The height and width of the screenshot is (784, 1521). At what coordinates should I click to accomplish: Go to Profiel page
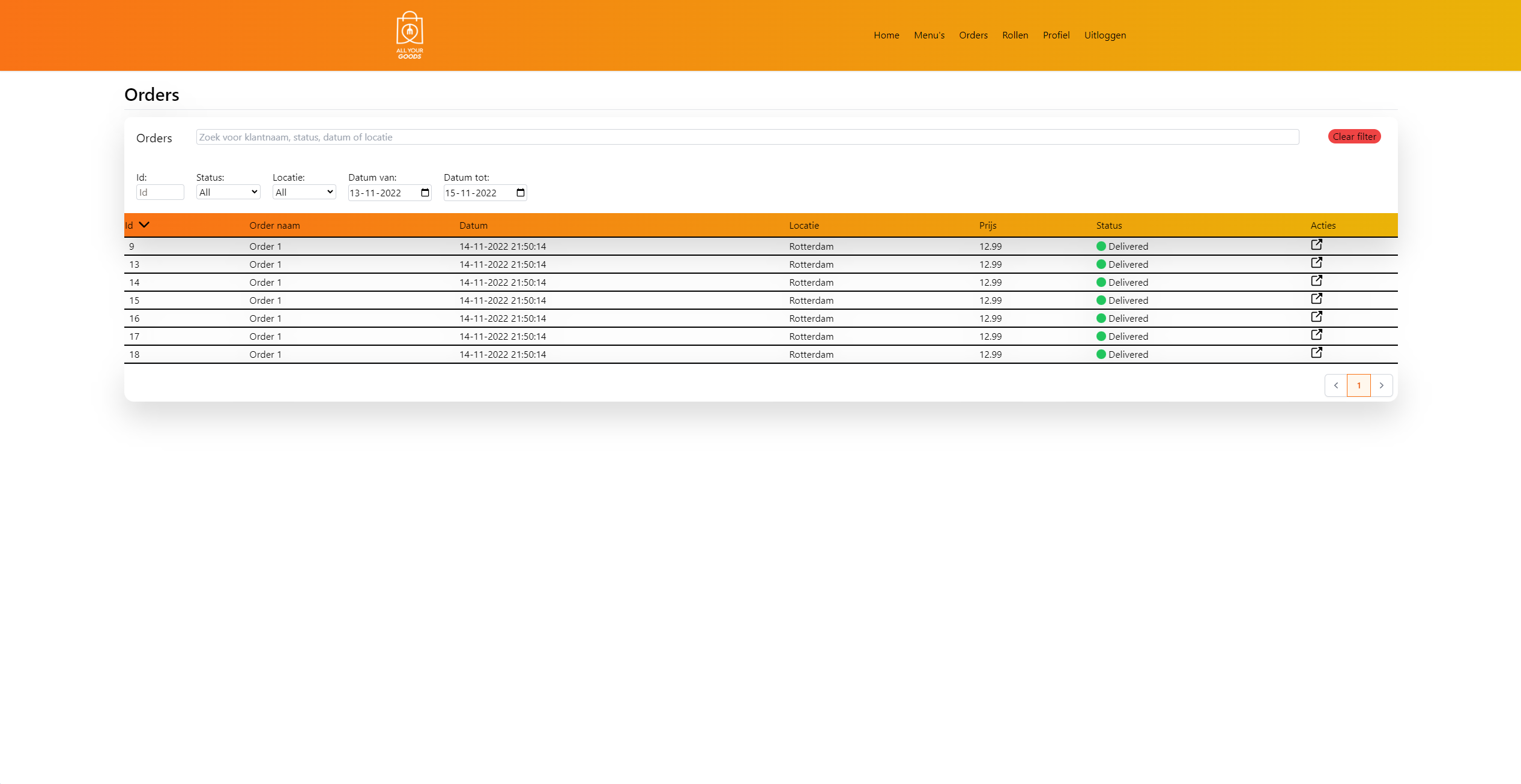click(1056, 35)
